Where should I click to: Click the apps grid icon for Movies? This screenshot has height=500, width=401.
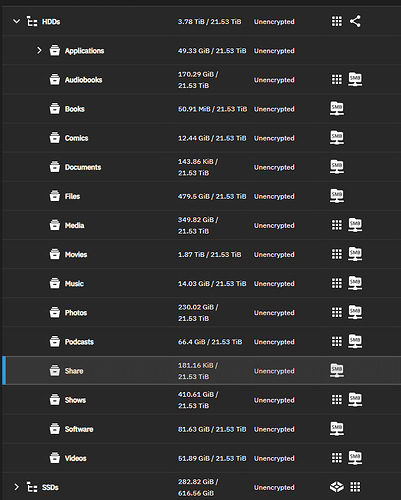(x=337, y=254)
